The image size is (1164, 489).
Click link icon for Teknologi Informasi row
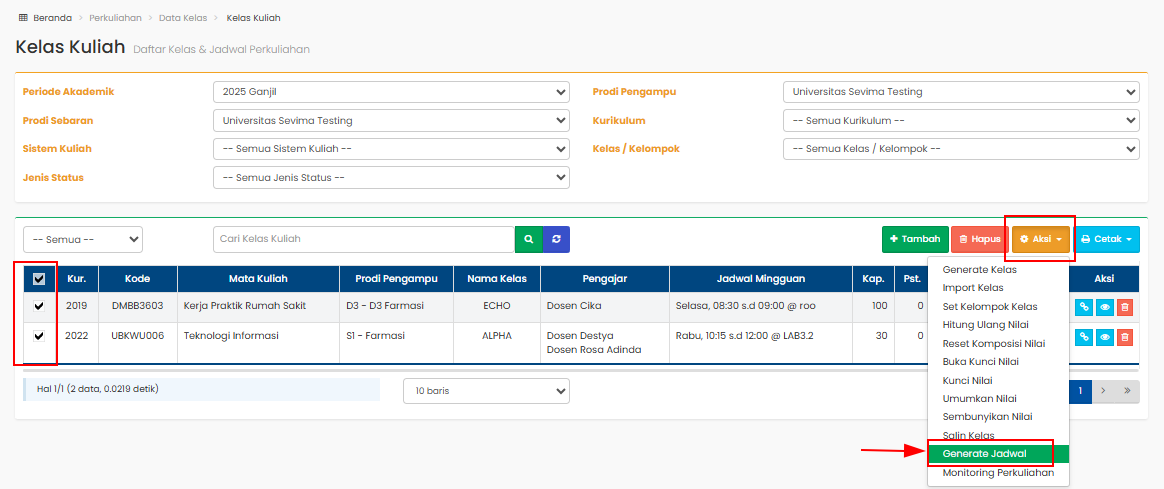1084,337
